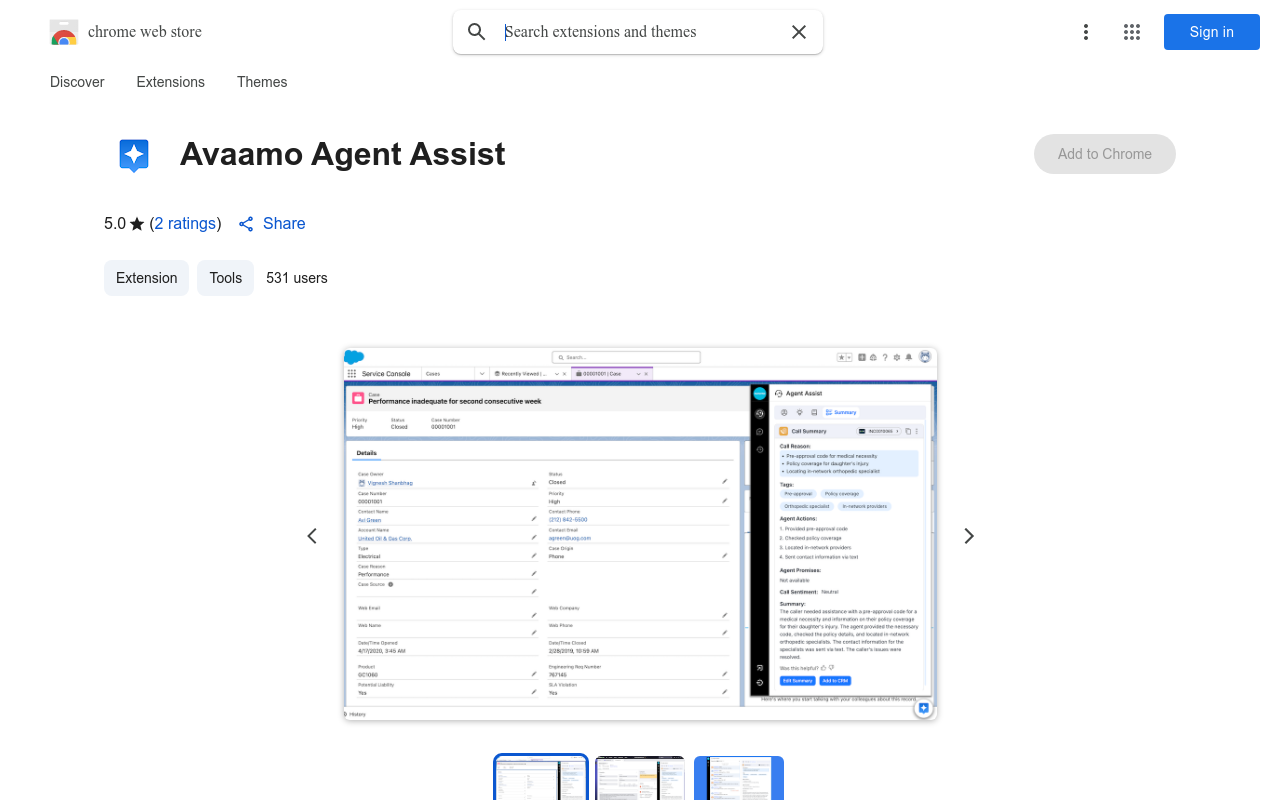The width and height of the screenshot is (1280, 800).
Task: Focus the Search extensions and themes field
Action: point(640,32)
